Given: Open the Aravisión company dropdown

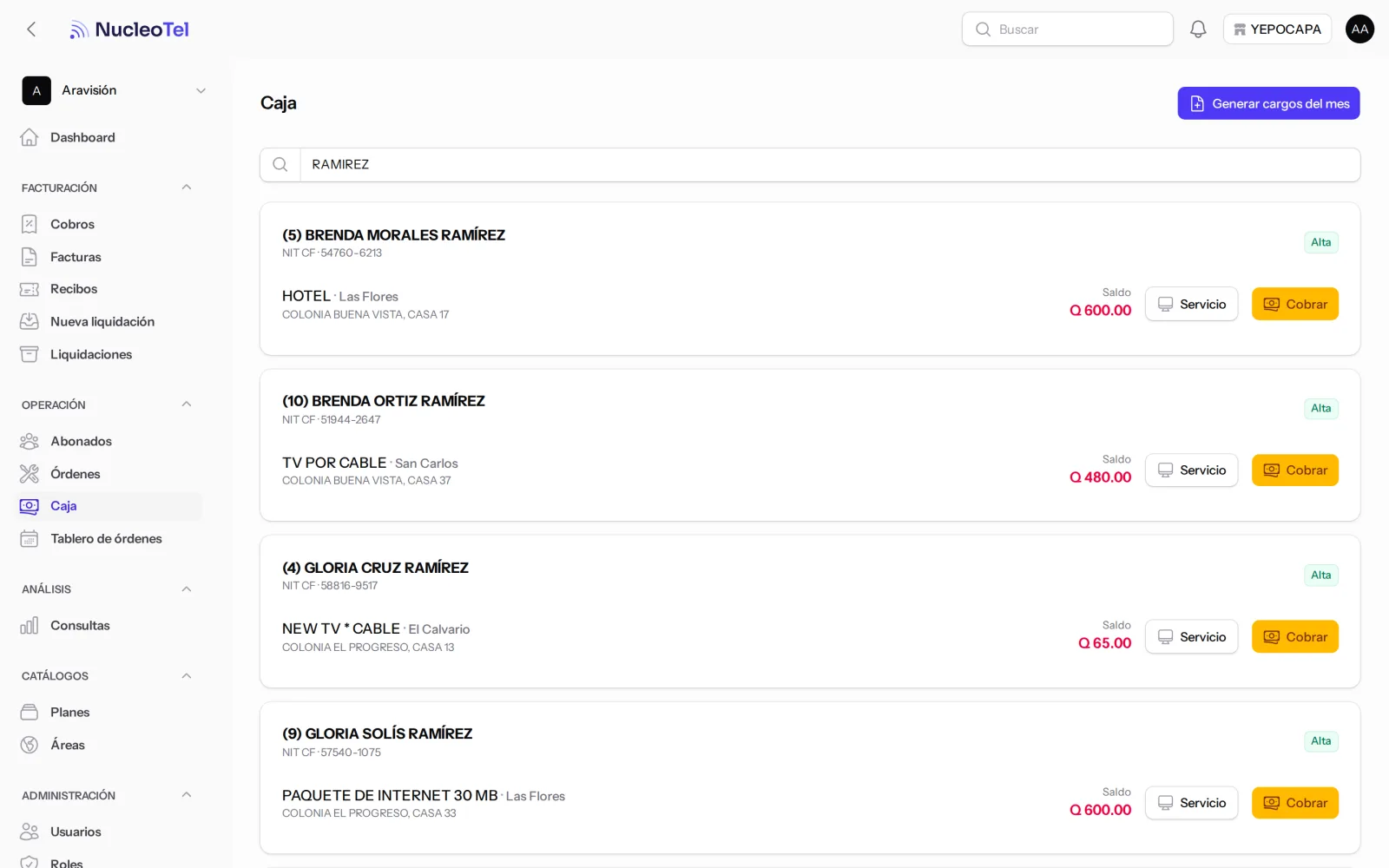Looking at the screenshot, I should pos(115,90).
